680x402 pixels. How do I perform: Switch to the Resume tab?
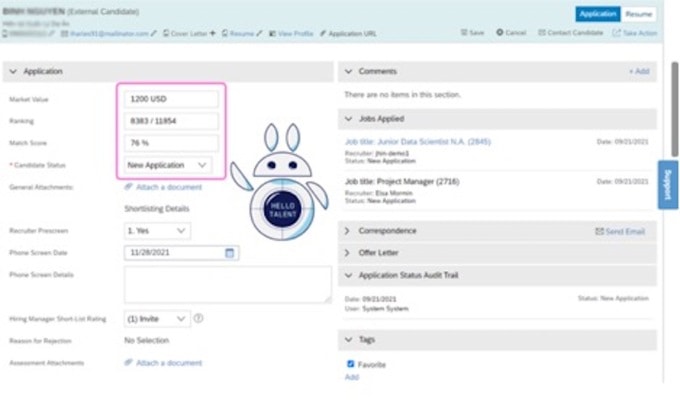click(638, 14)
